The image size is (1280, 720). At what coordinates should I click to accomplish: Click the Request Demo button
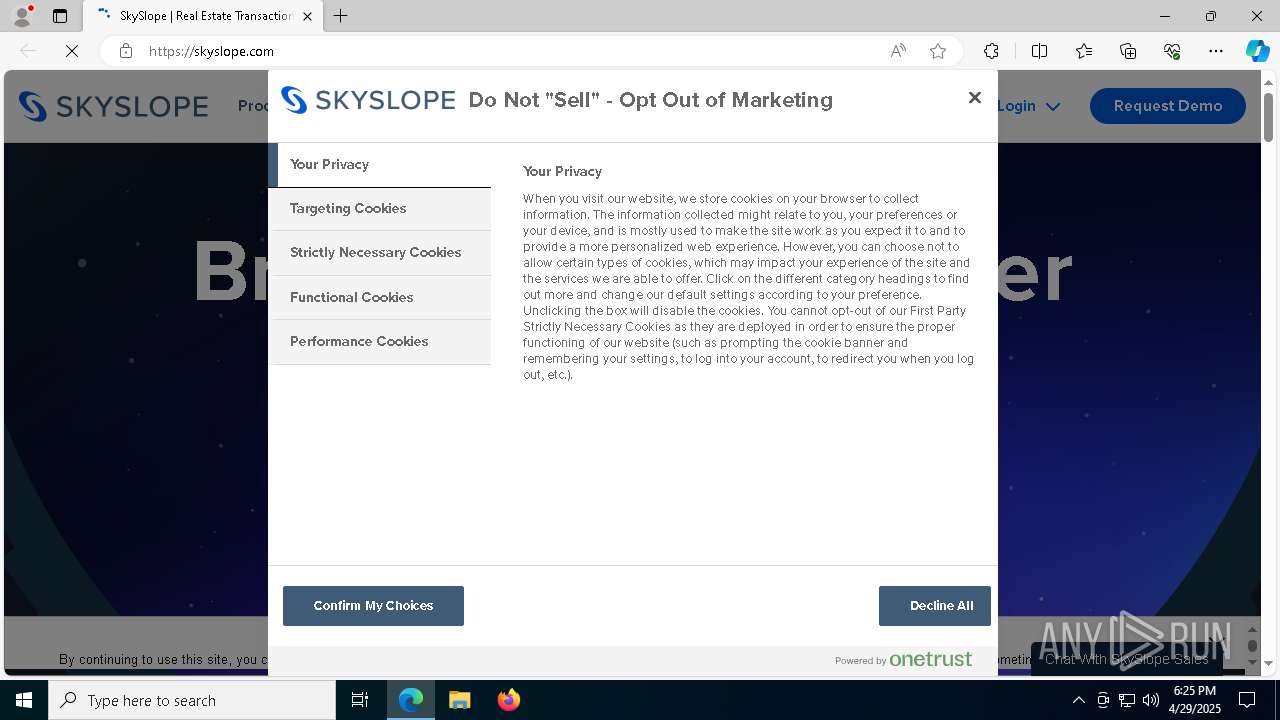pyautogui.click(x=1168, y=106)
